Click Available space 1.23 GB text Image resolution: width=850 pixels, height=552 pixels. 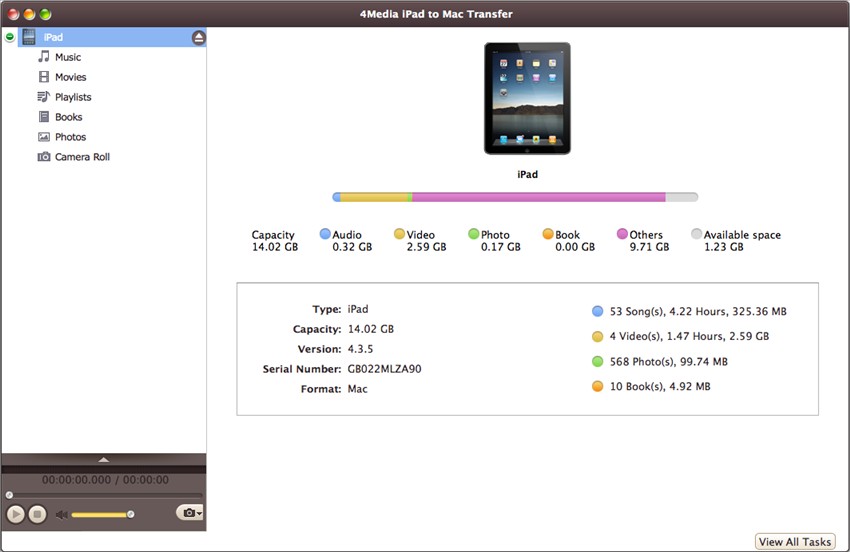742,241
